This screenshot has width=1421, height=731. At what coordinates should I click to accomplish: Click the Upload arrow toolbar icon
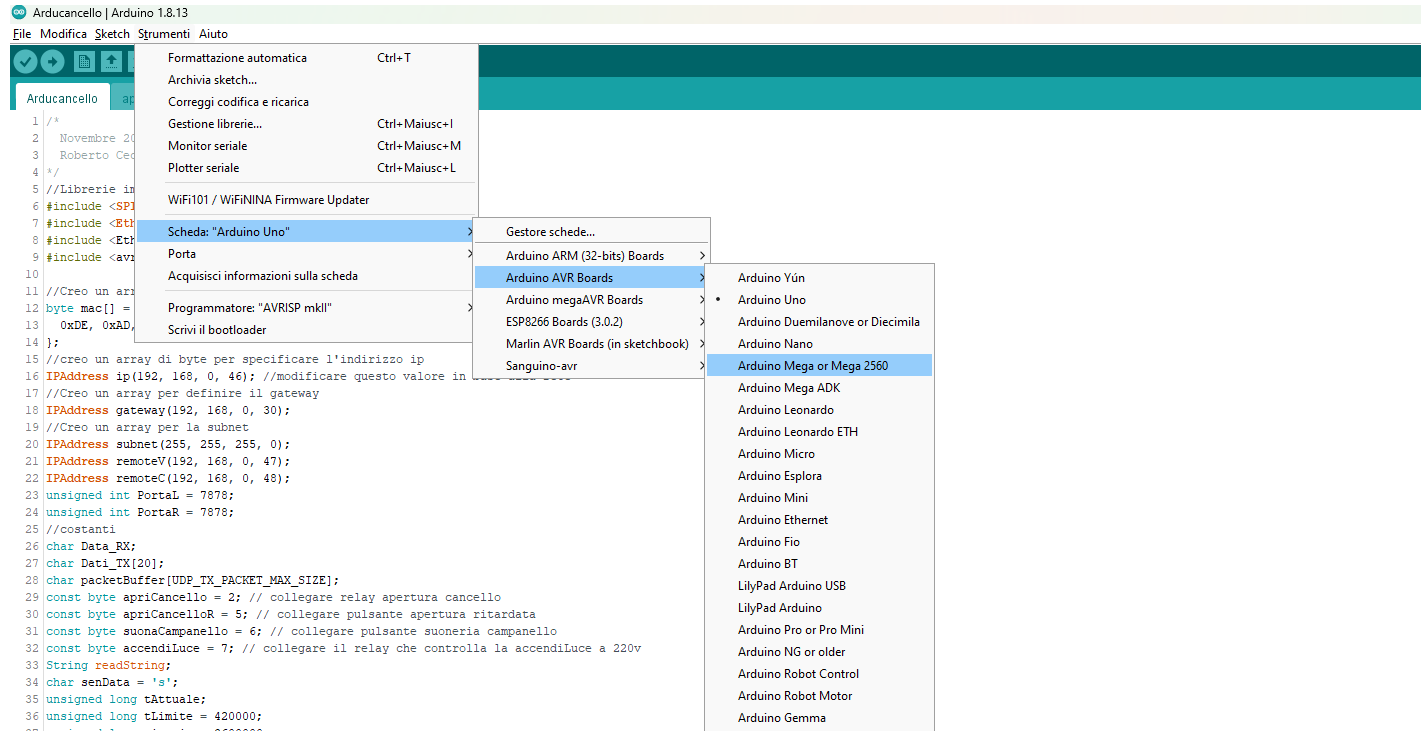coord(52,61)
